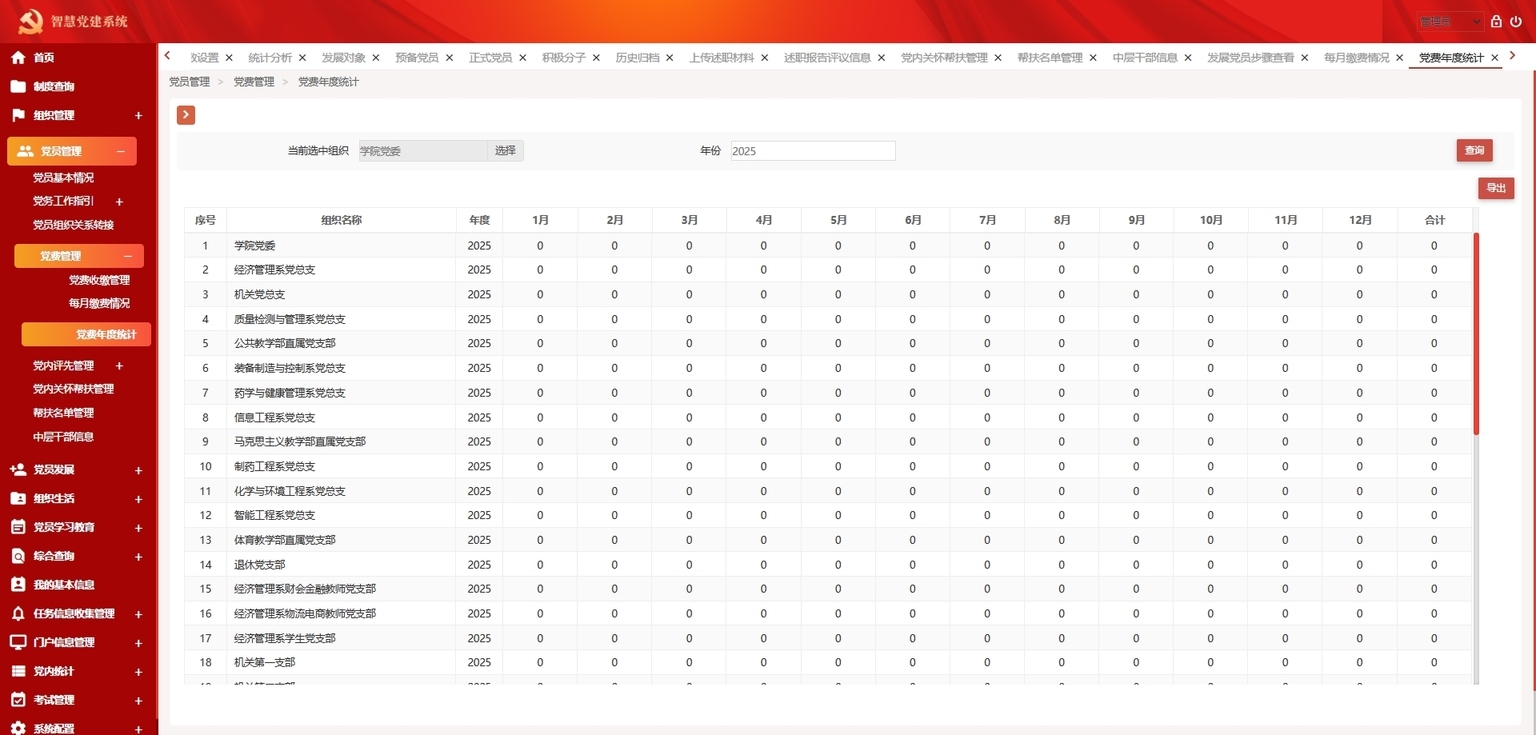1536x735 pixels.
Task: Click the monitor icon for 门户信息管理
Action: point(18,642)
